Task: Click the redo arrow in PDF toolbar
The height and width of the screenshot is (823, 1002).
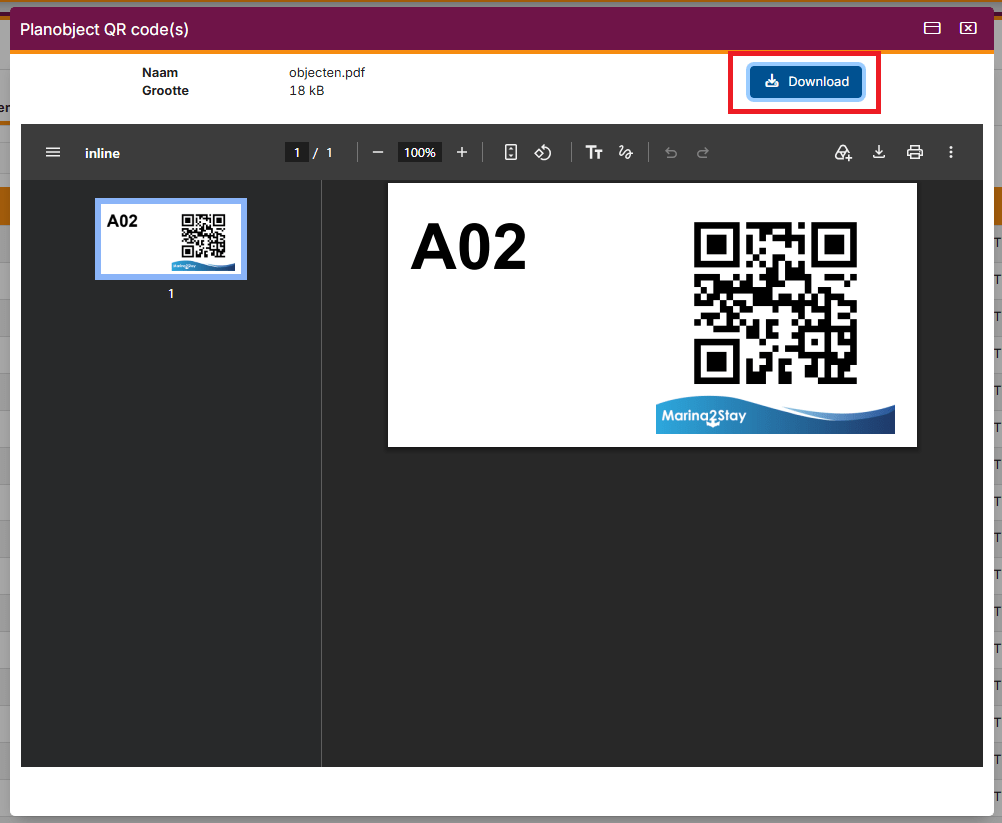Action: [703, 153]
